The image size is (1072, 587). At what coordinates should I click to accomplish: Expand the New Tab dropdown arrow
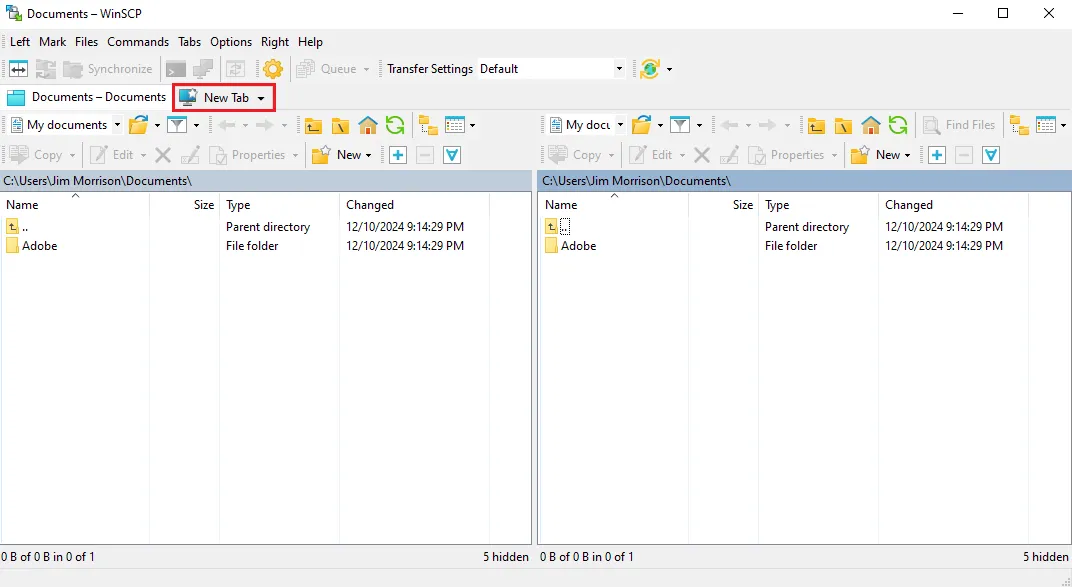(x=261, y=98)
